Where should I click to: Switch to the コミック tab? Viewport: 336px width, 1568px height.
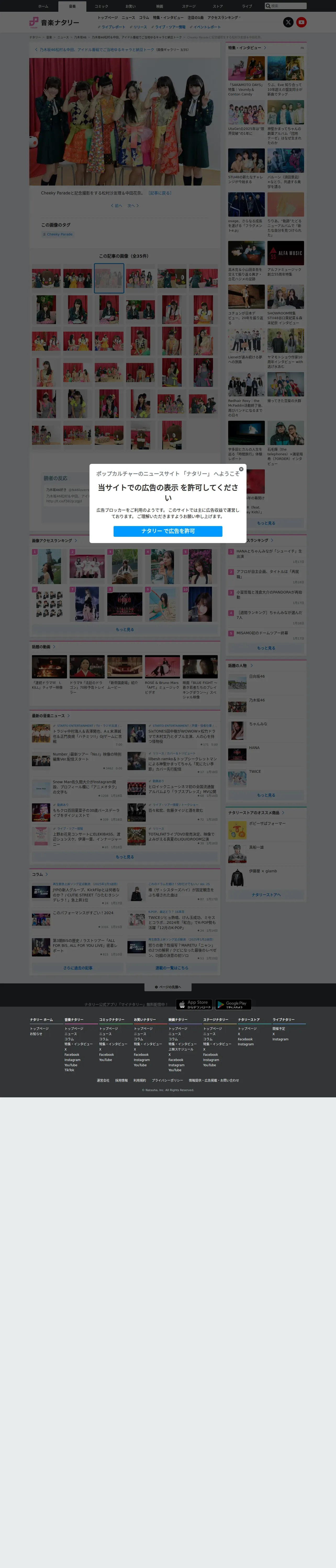[x=101, y=6]
